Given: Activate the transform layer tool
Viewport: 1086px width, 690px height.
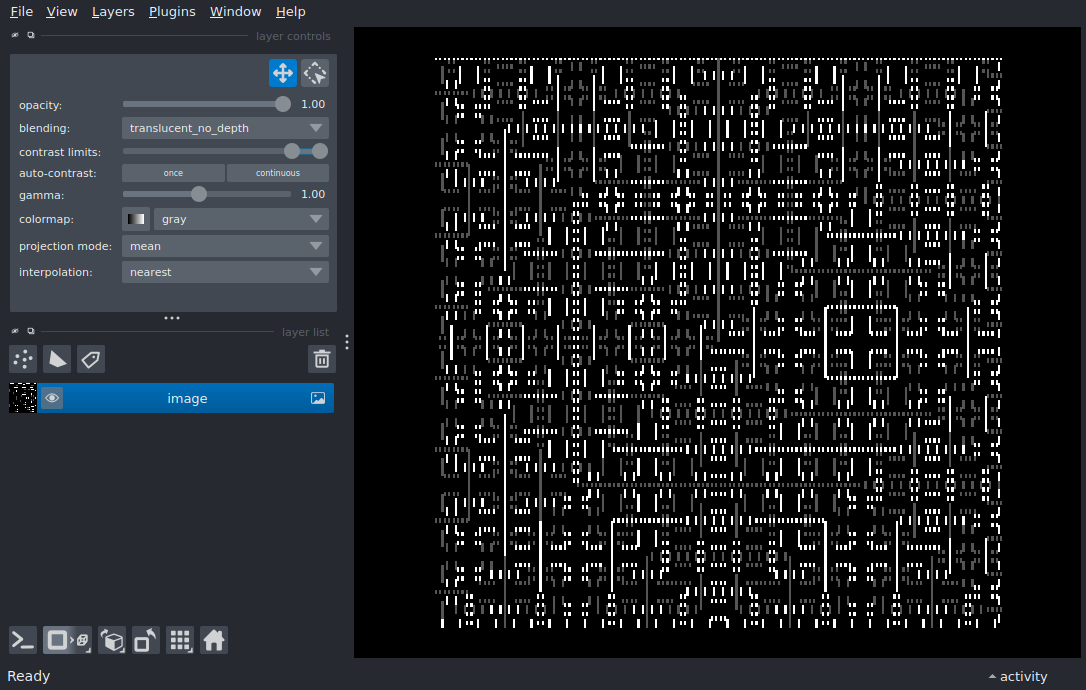Looking at the screenshot, I should (315, 73).
